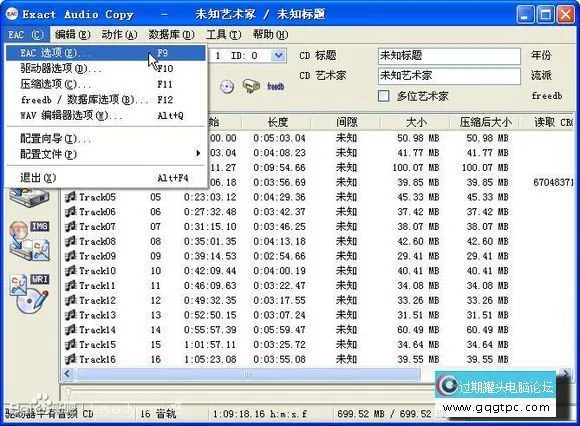The height and width of the screenshot is (426, 580).
Task: Click into the CD 艺术家 input field
Action: pos(449,76)
